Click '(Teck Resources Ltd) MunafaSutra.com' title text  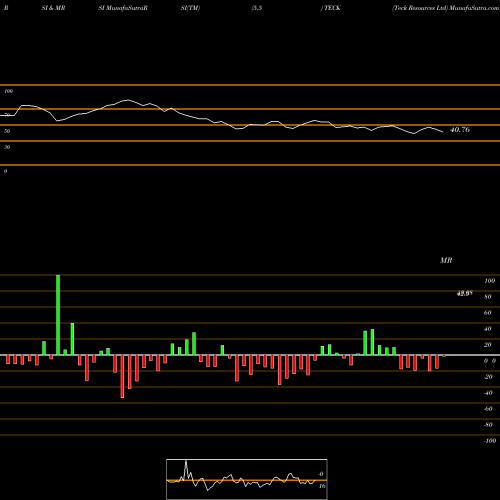pos(446,8)
